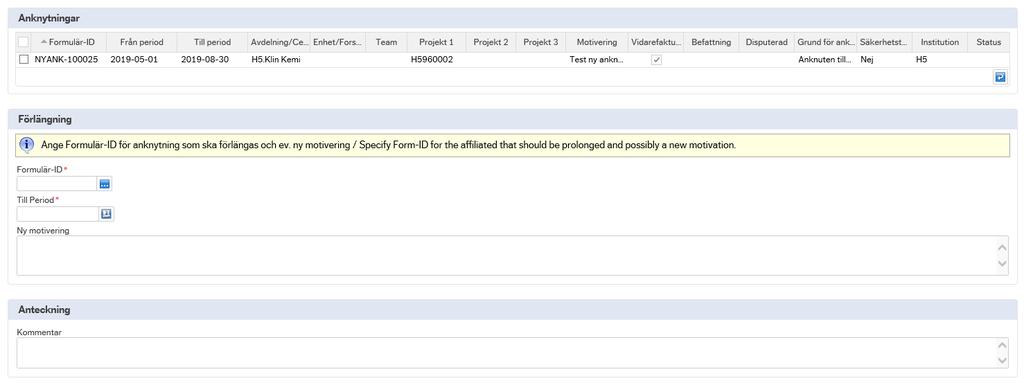The width and height of the screenshot is (1024, 383).
Task: Click the Projekt 1 column header
Action: coord(436,42)
